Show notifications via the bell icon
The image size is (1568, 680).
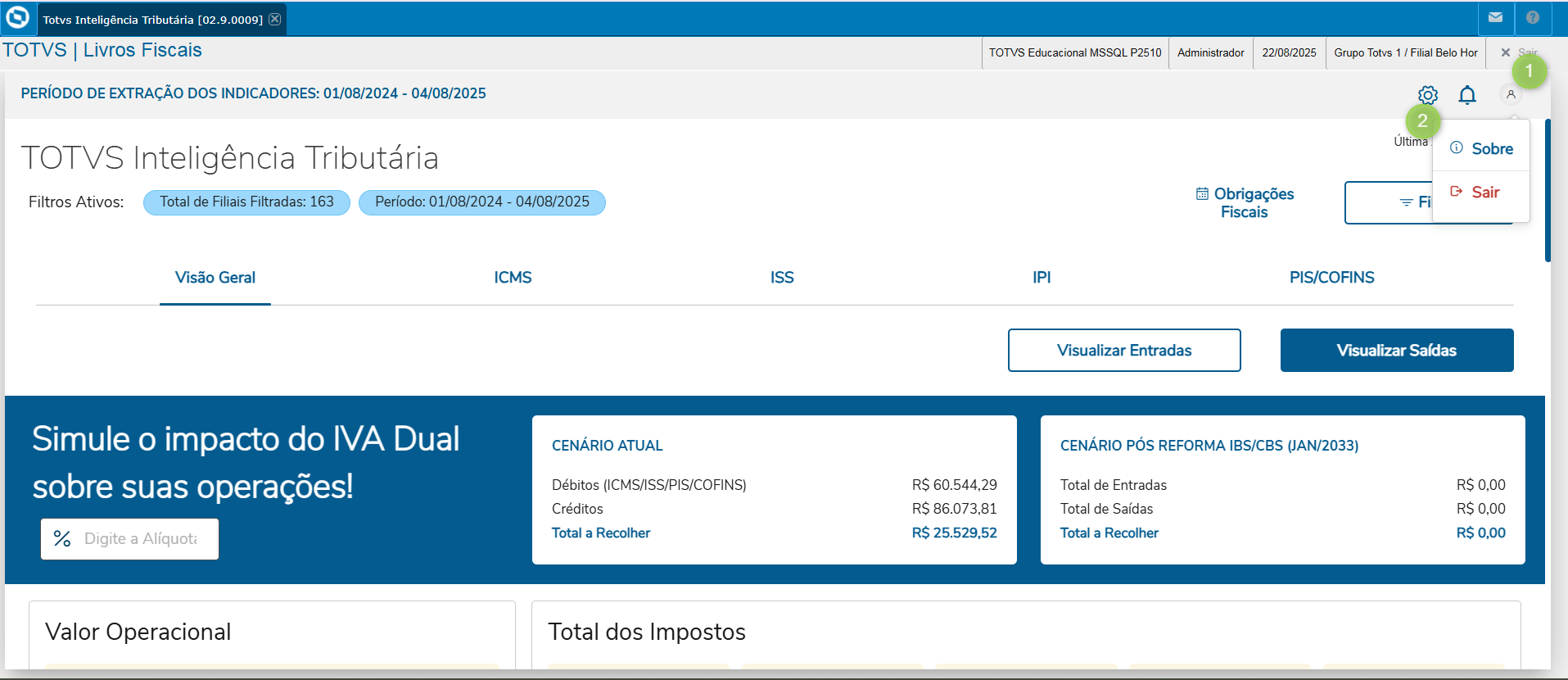tap(1467, 95)
